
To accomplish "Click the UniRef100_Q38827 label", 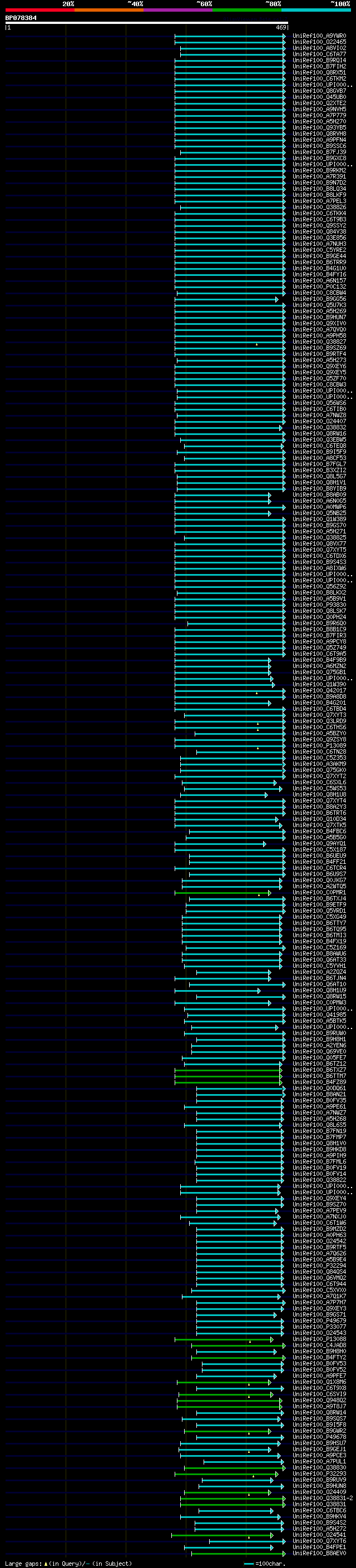I will tap(319, 342).
